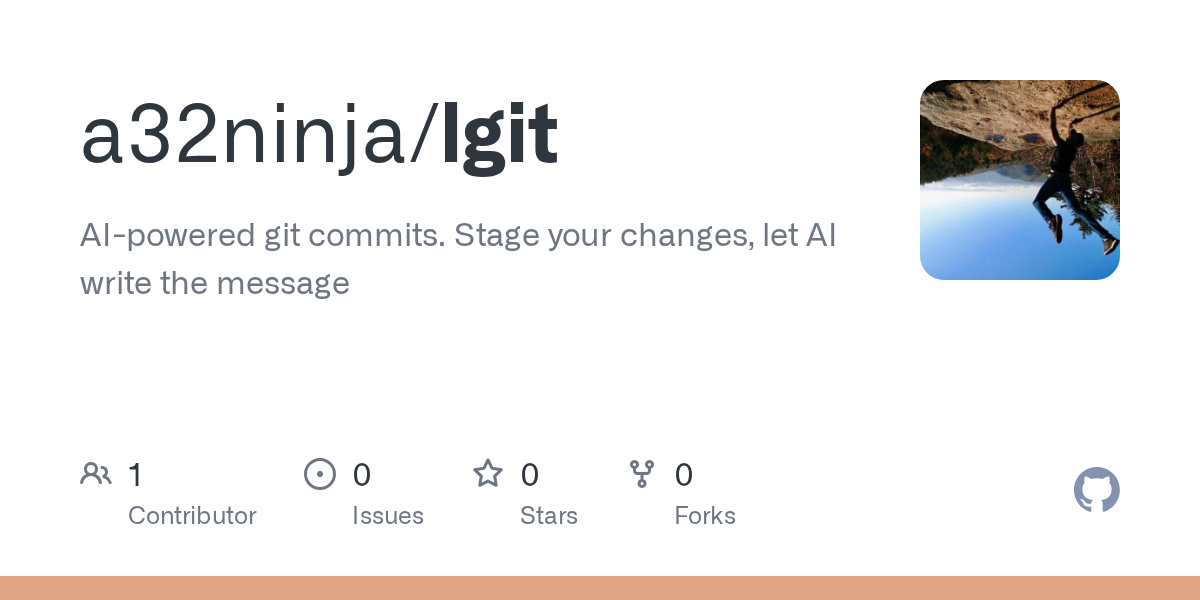Click the issues circle-dot icon
This screenshot has height=600, width=1200.
pos(319,474)
